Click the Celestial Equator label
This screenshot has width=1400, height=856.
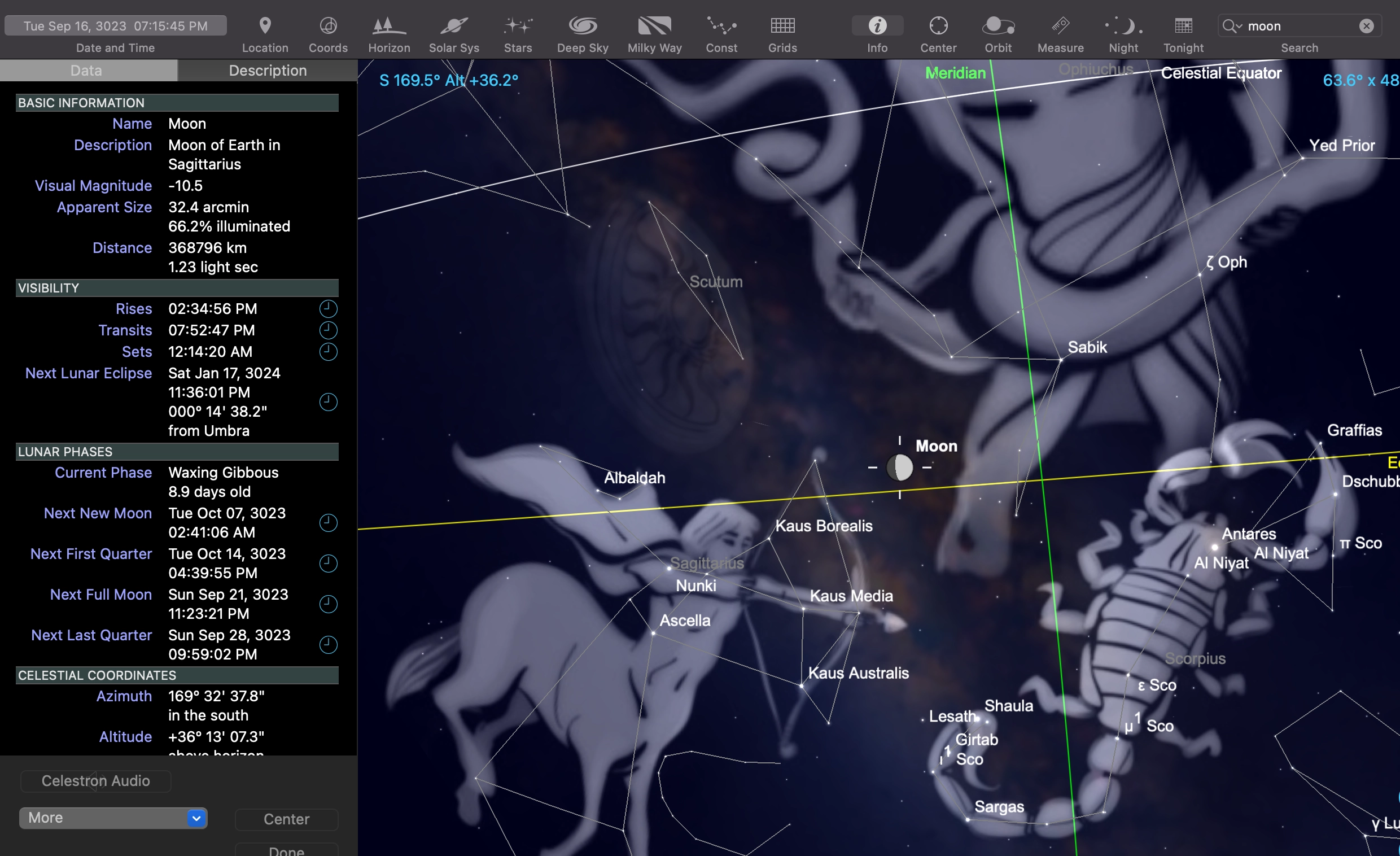pos(1220,73)
